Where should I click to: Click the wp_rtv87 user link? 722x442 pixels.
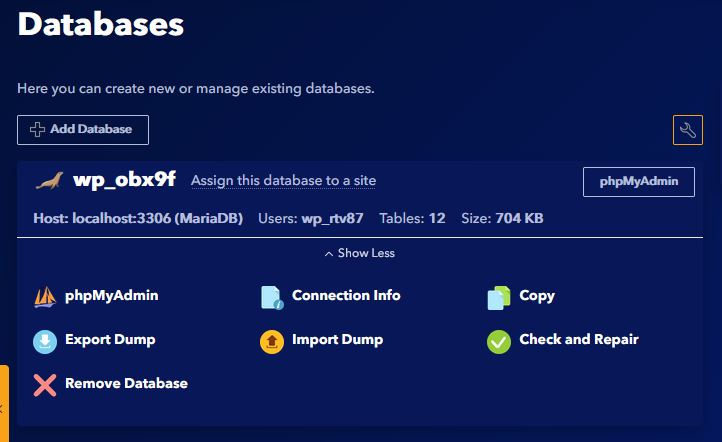click(x=332, y=218)
